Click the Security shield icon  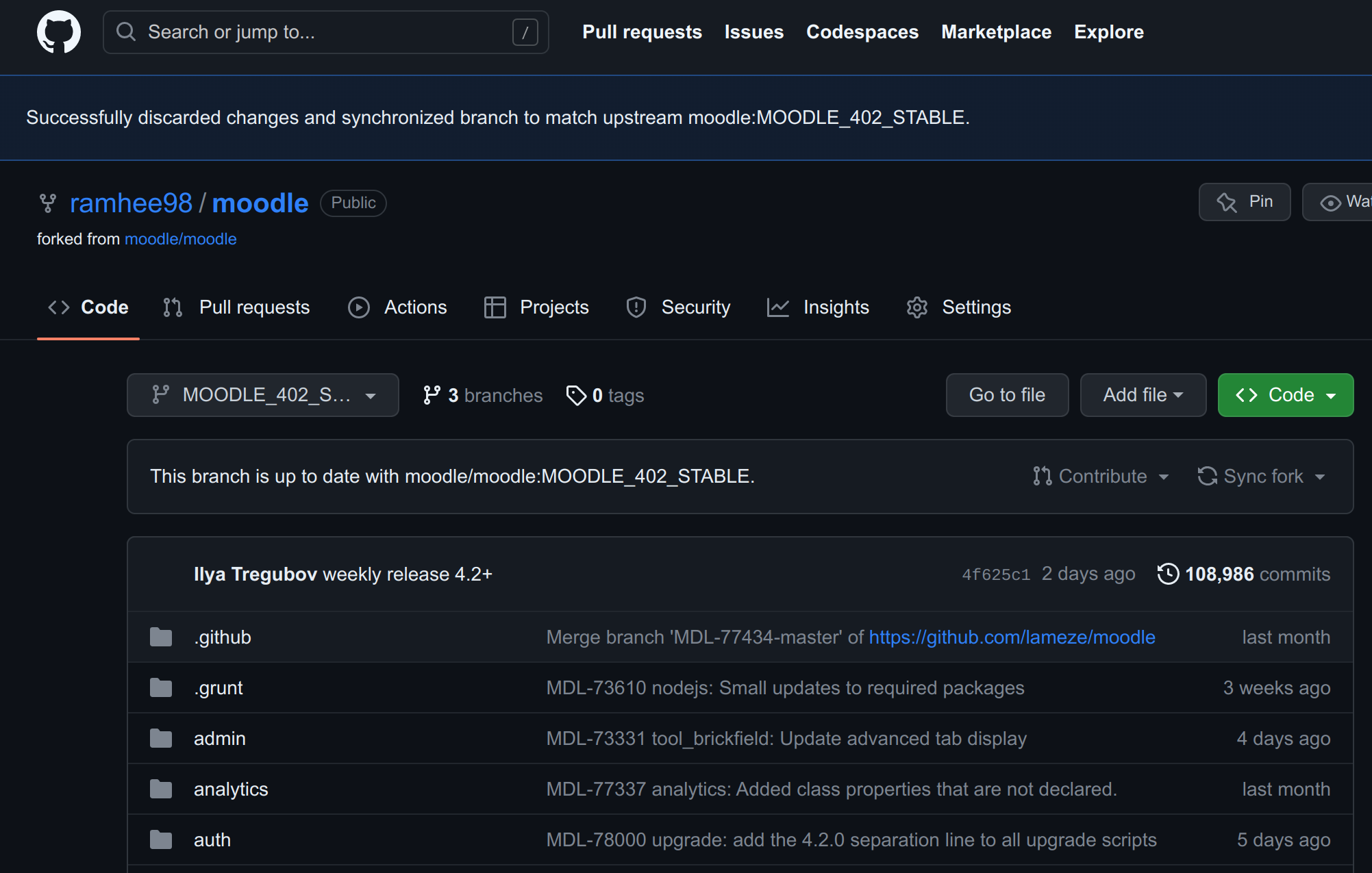[636, 307]
